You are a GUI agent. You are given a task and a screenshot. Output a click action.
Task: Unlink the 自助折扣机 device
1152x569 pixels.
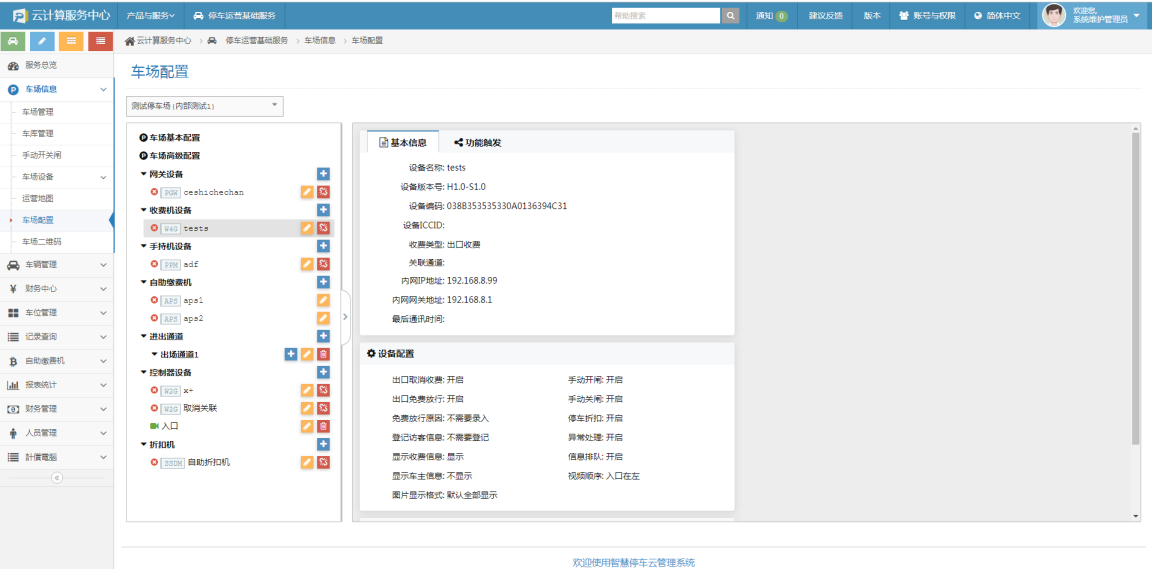323,462
